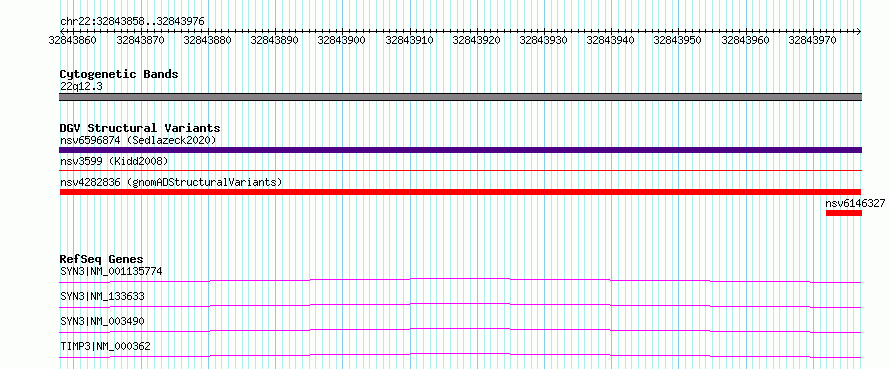Select the Cytogenetic Bands track heading
This screenshot has width=890, height=369.
tap(119, 74)
